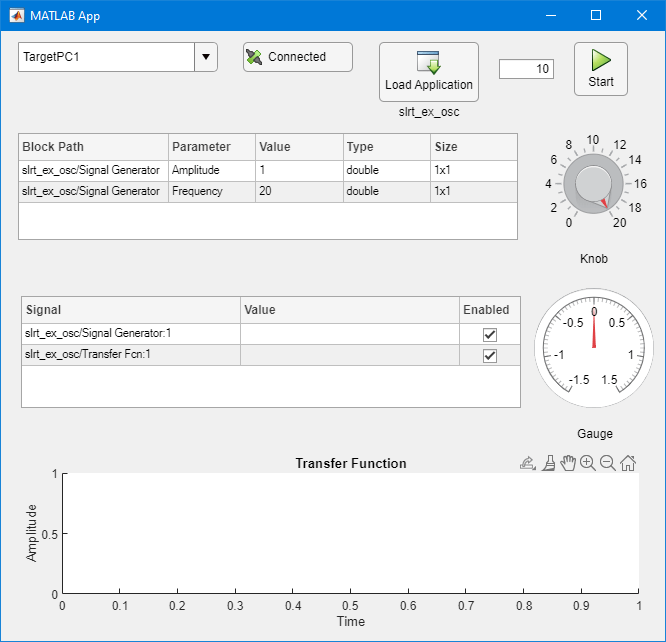Click the MATLAB logo in title bar

point(17,16)
